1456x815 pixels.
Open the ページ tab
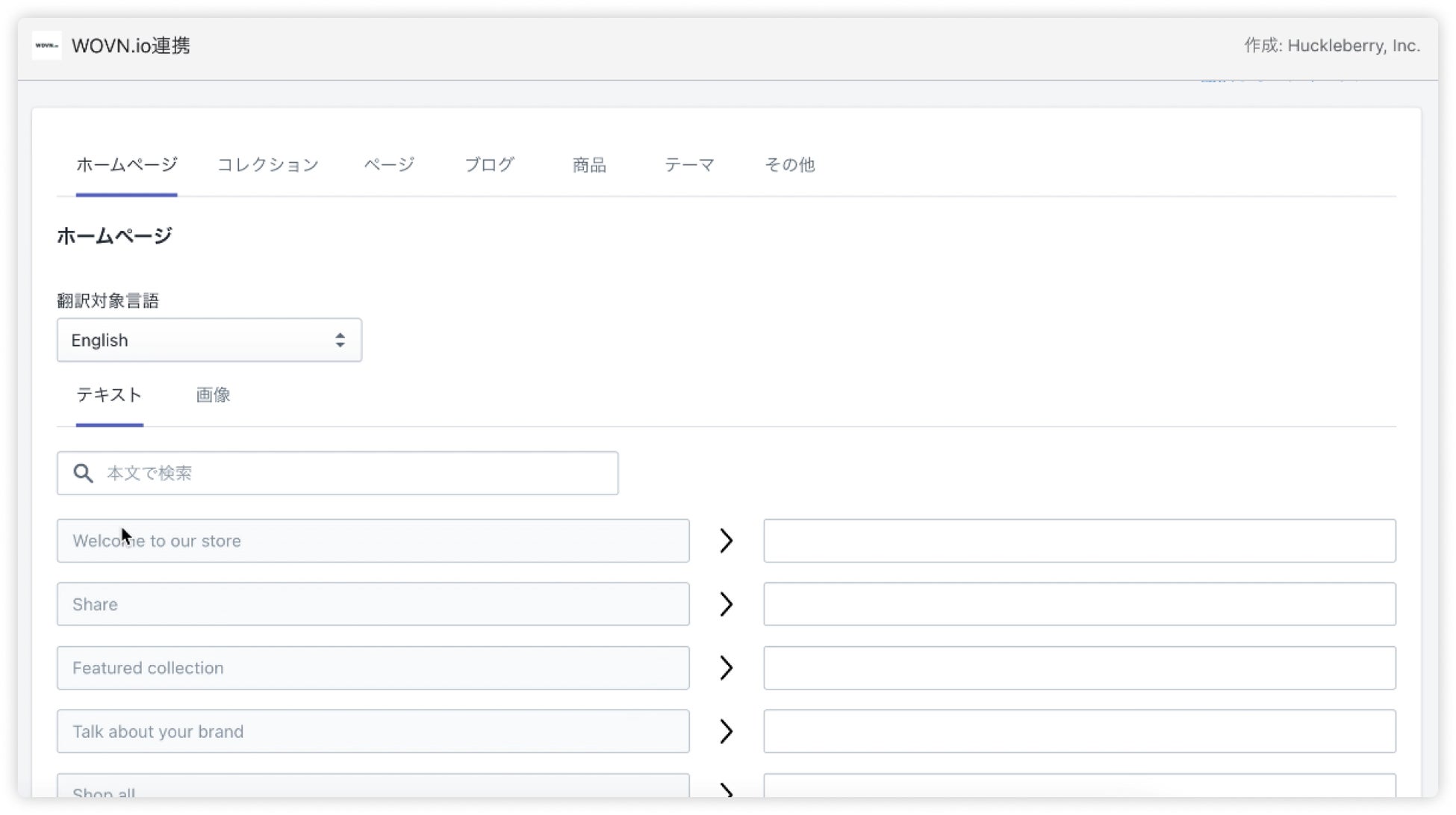388,165
